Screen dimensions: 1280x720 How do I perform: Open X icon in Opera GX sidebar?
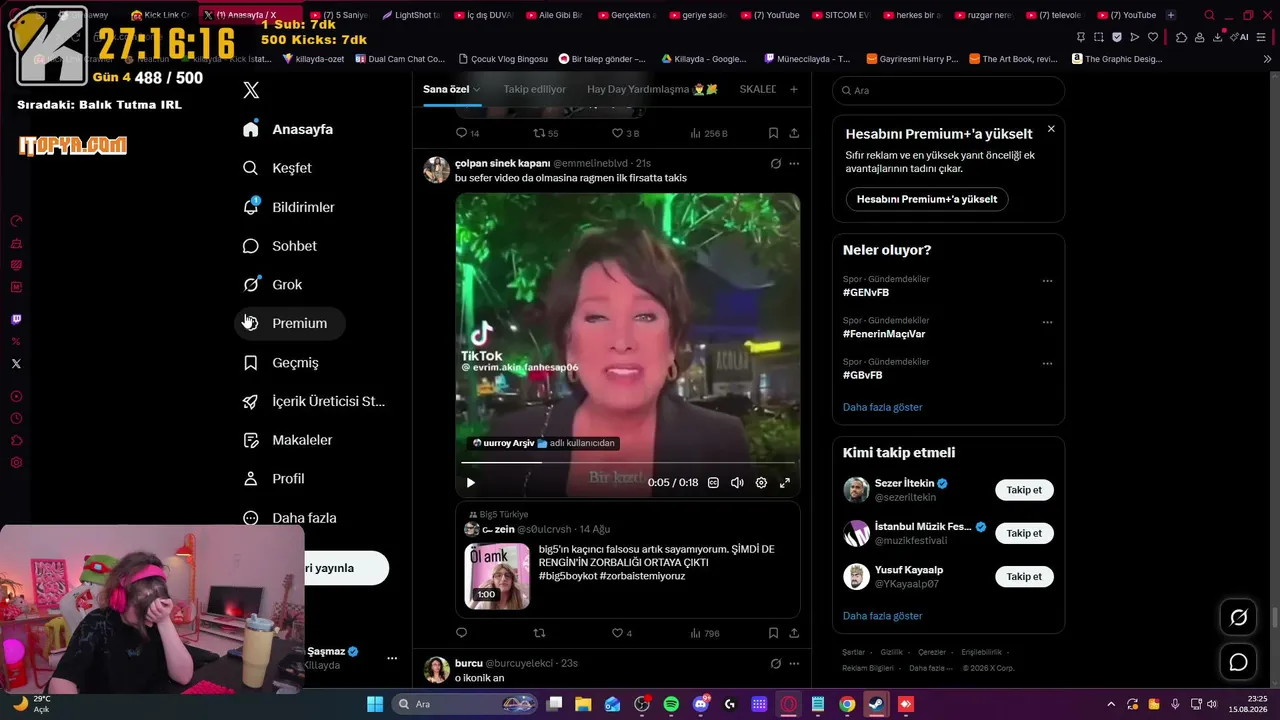16,364
